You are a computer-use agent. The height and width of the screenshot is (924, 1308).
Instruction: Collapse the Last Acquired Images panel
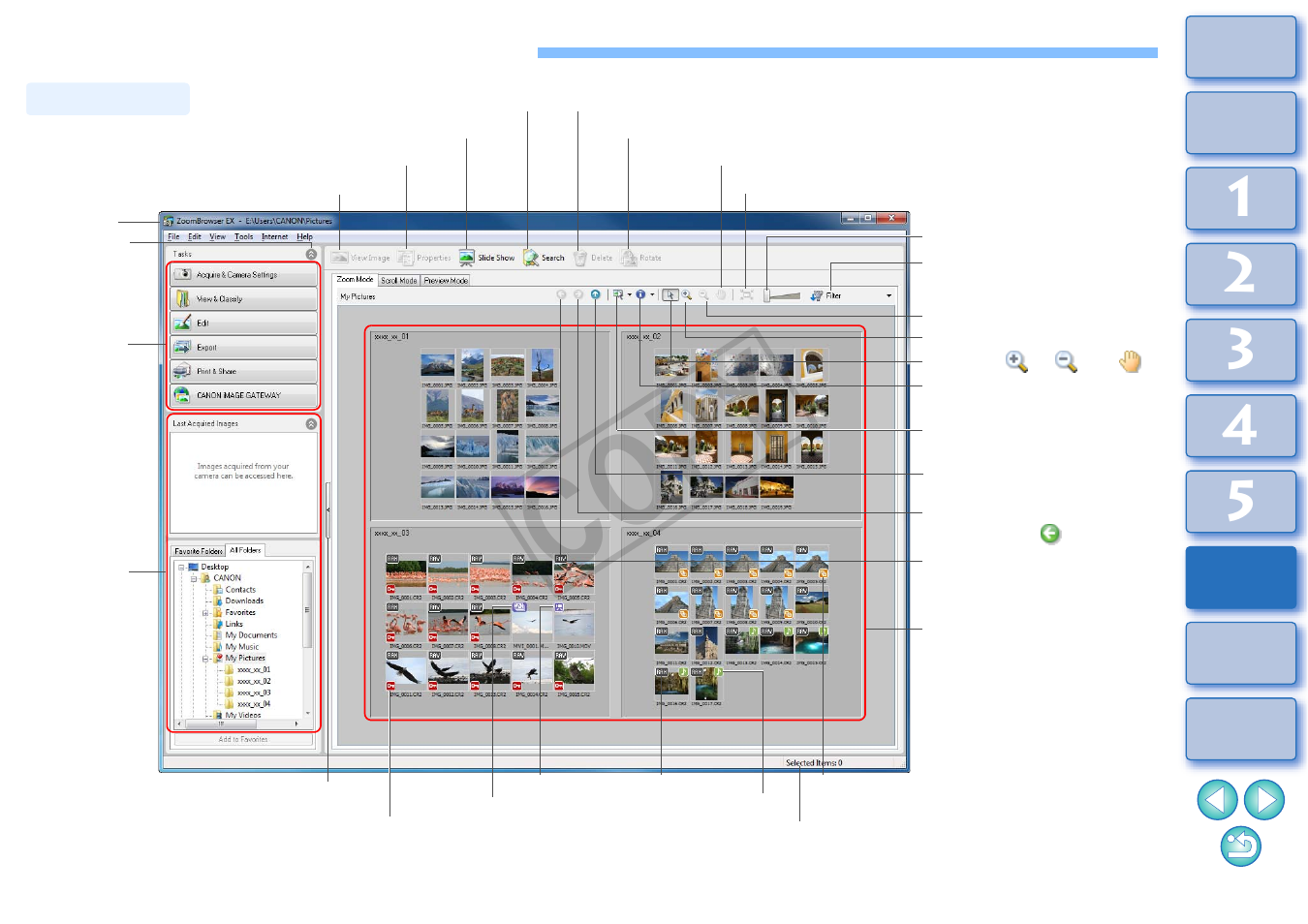click(311, 423)
